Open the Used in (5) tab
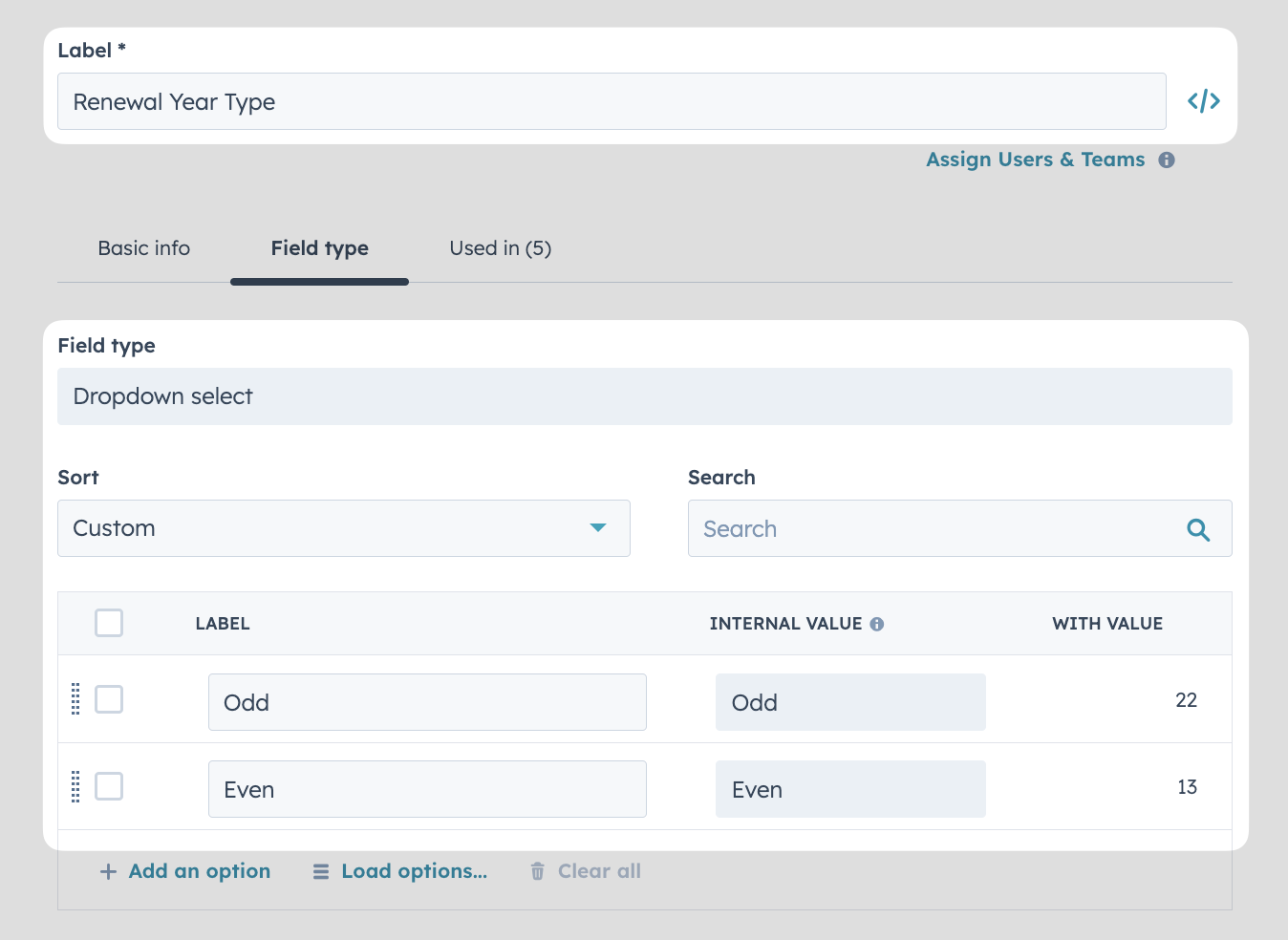This screenshot has width=1288, height=940. coord(501,248)
